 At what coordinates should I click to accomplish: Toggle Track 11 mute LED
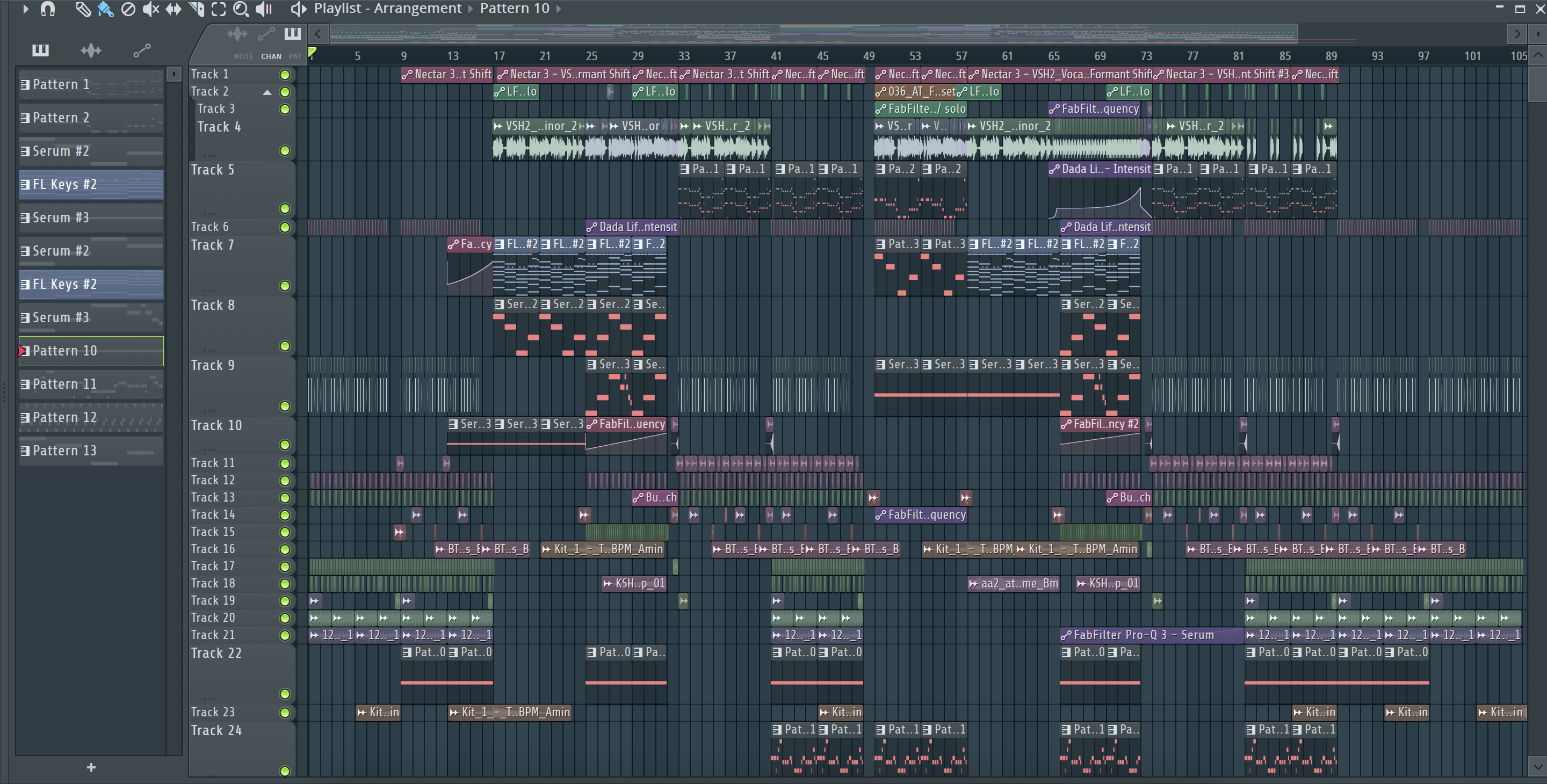coord(285,463)
